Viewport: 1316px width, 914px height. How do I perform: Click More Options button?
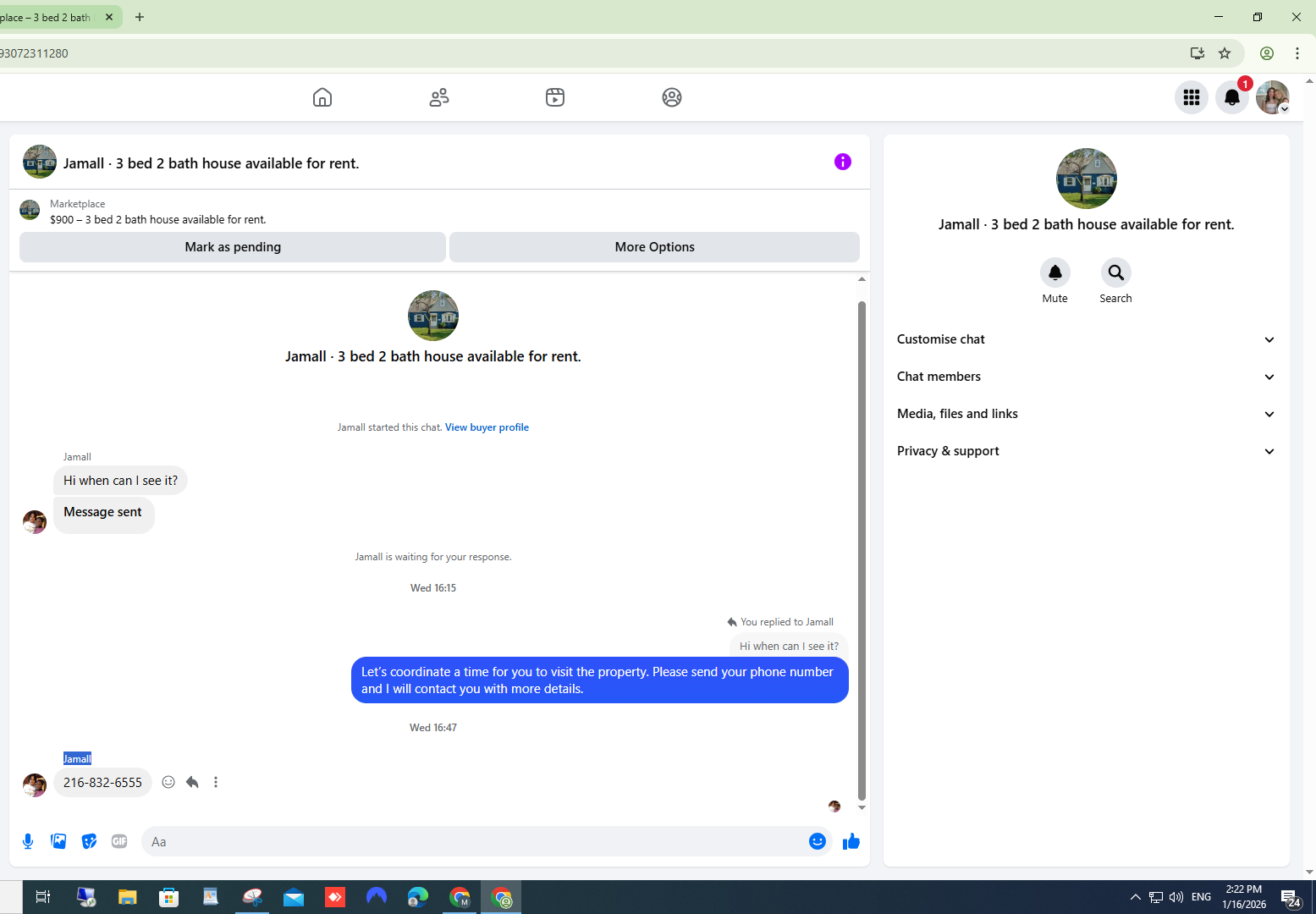[654, 247]
